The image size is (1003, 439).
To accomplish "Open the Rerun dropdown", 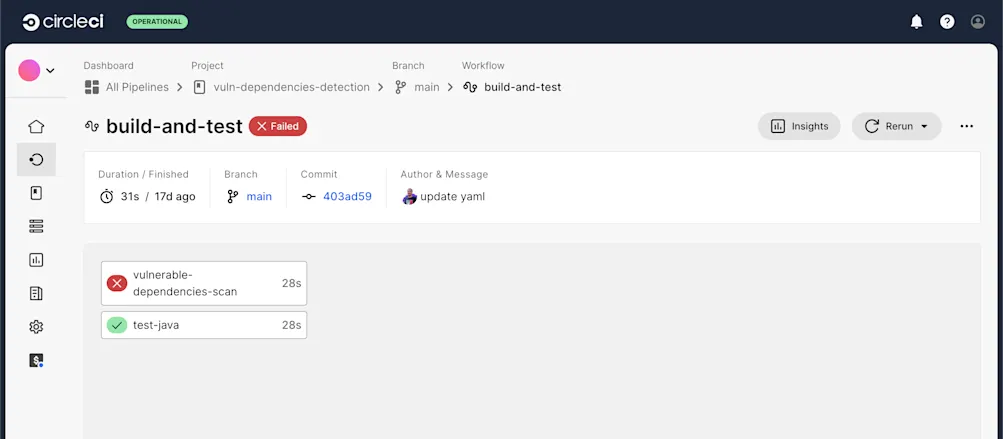I will tap(896, 126).
